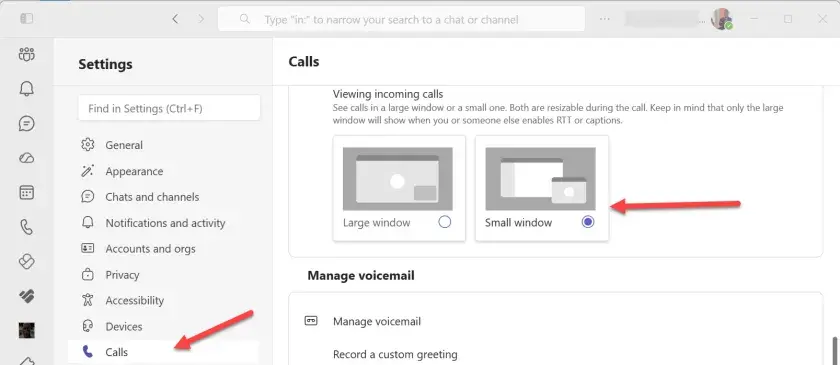The width and height of the screenshot is (840, 365).
Task: Open the profile avatar menu
Action: click(722, 19)
